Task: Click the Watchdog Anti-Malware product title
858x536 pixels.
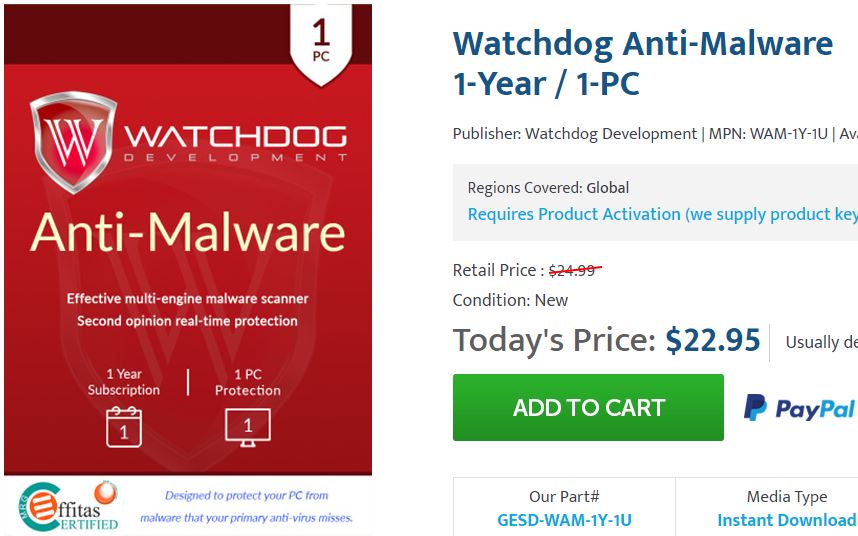Action: [x=642, y=63]
